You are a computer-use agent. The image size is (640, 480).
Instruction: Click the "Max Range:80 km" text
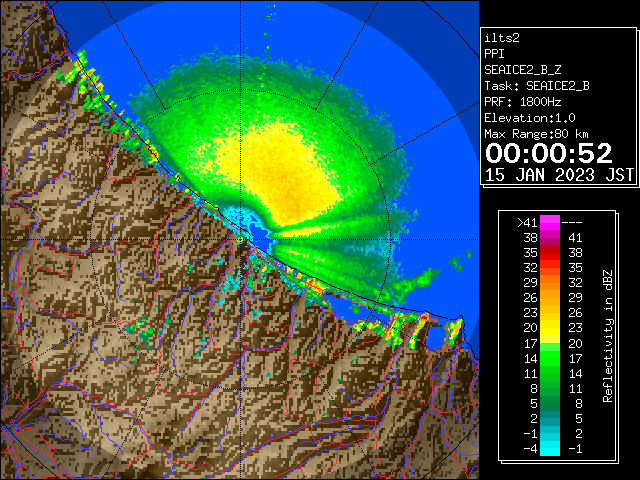point(536,134)
